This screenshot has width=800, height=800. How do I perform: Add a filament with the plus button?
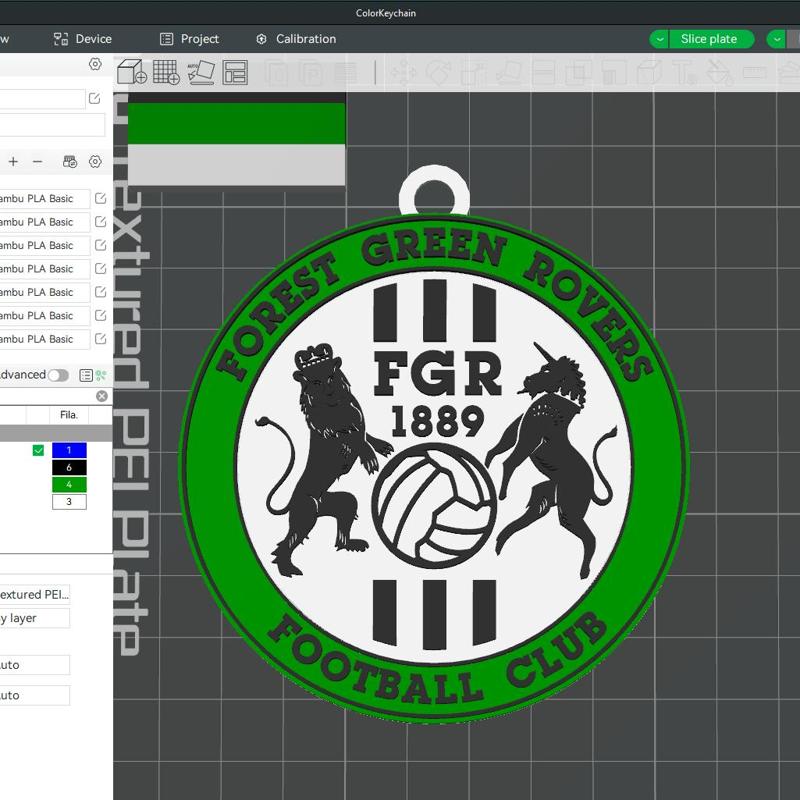click(x=14, y=161)
